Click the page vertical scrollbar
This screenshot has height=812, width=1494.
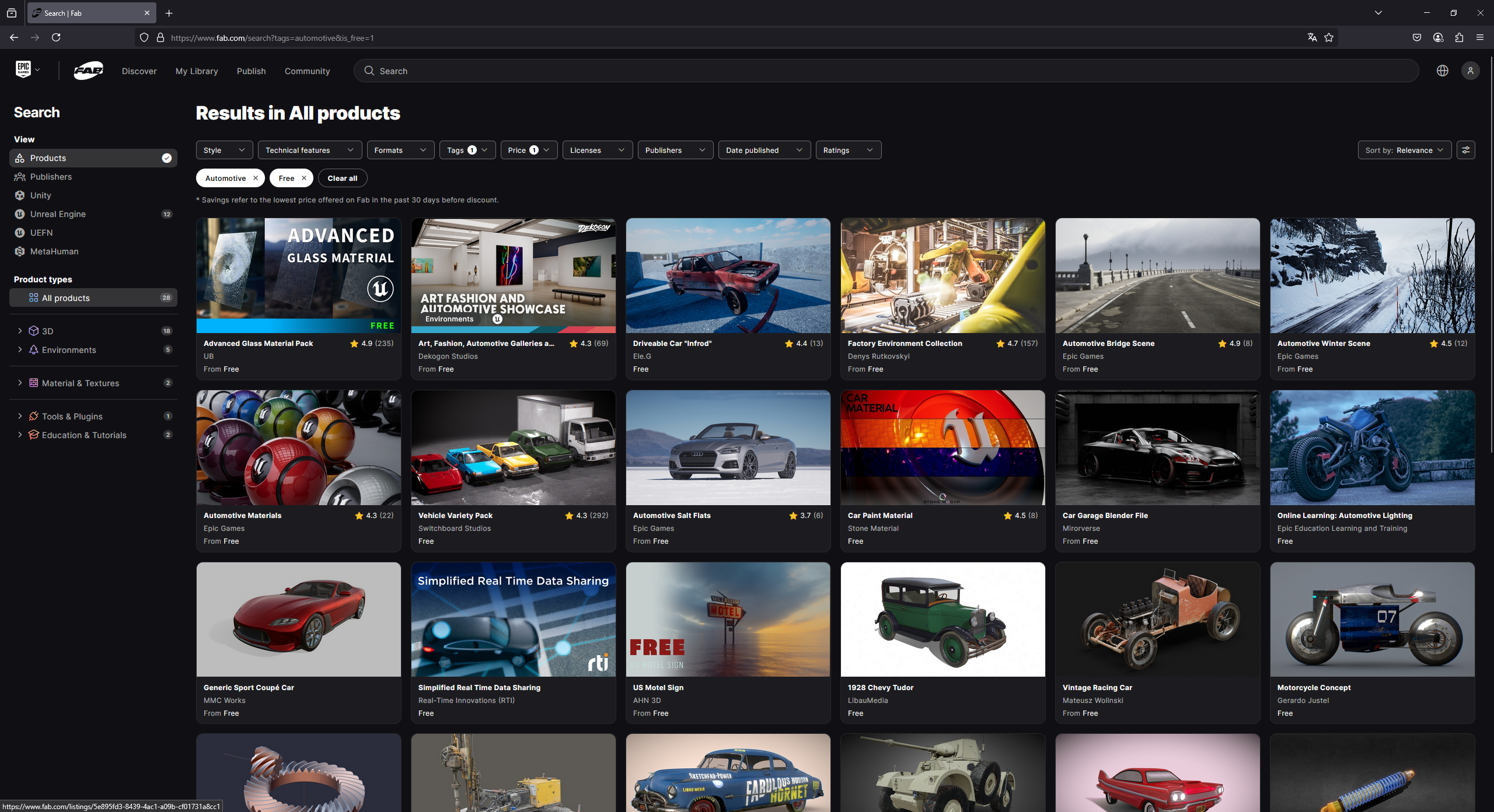tap(1490, 254)
